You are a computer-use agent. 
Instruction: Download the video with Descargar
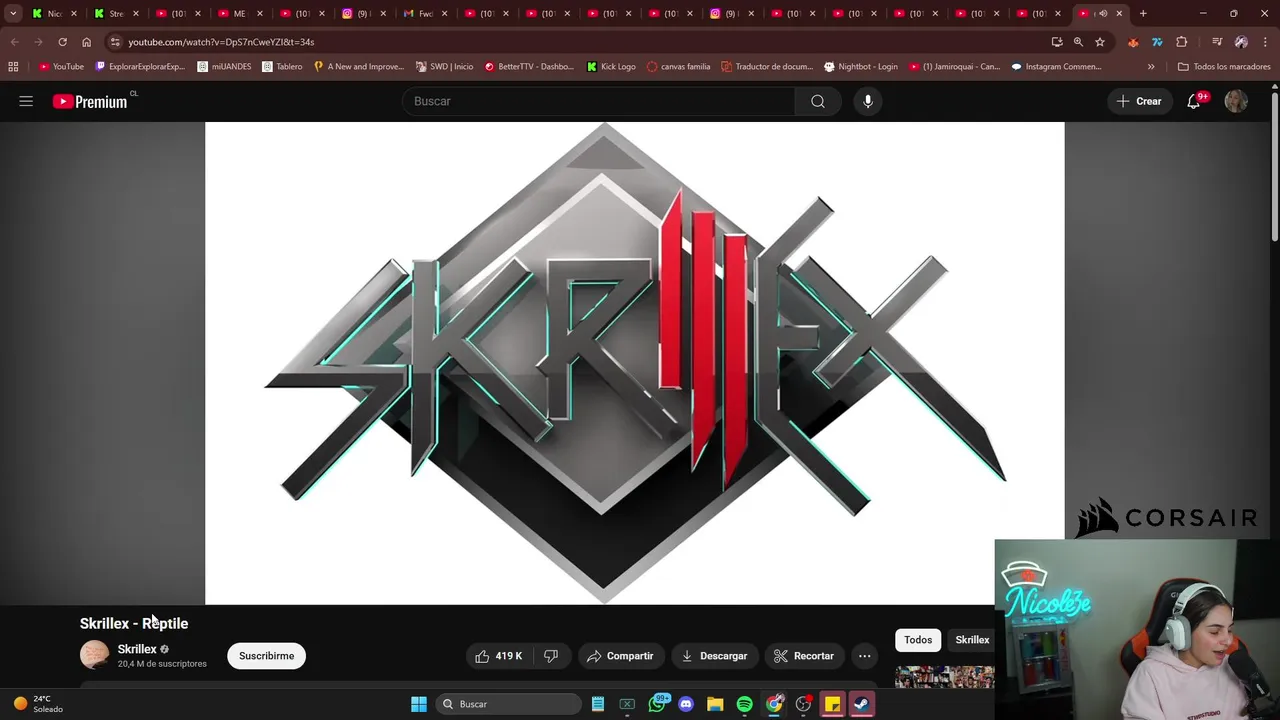click(714, 656)
